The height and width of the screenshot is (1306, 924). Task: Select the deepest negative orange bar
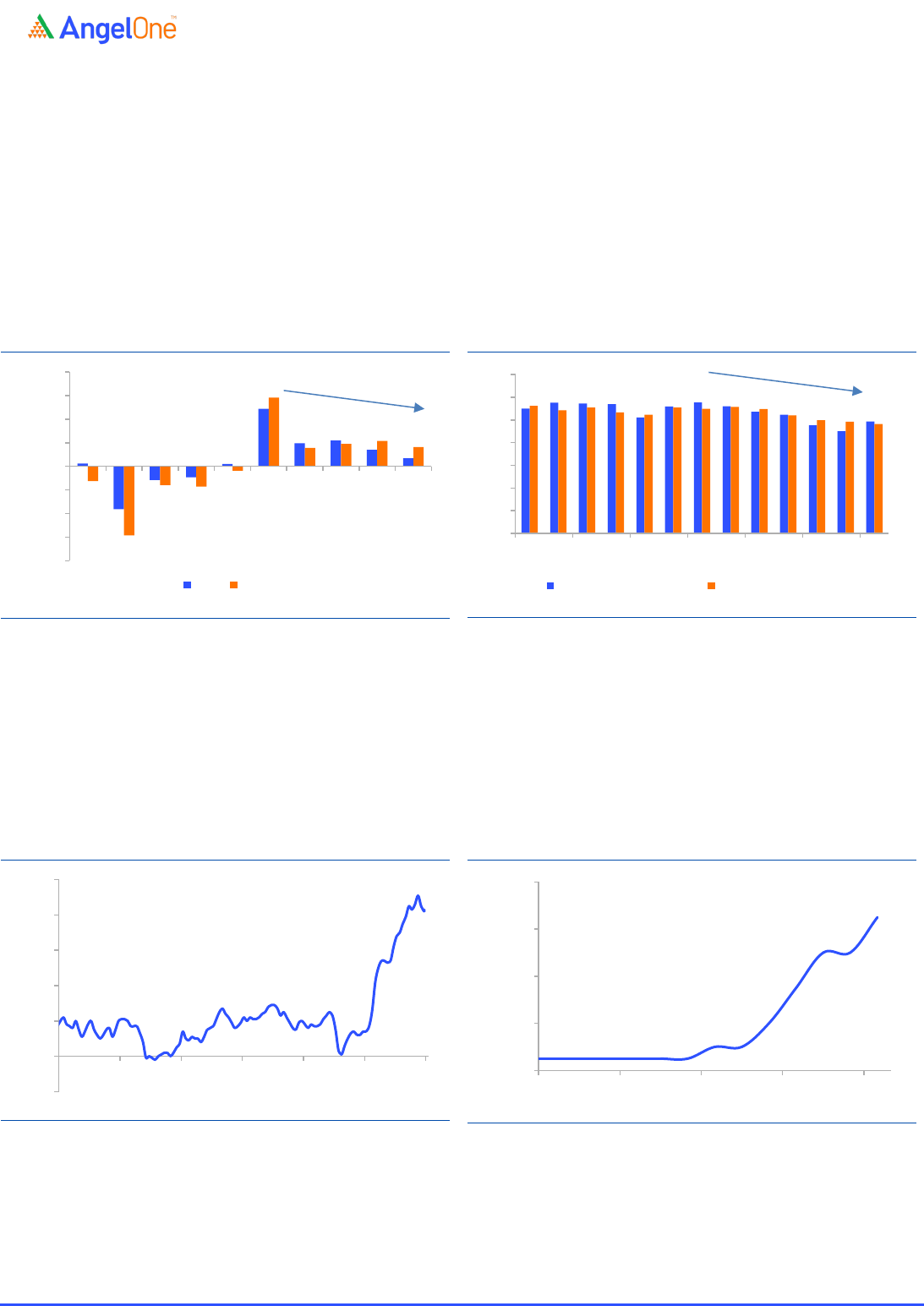(x=129, y=500)
